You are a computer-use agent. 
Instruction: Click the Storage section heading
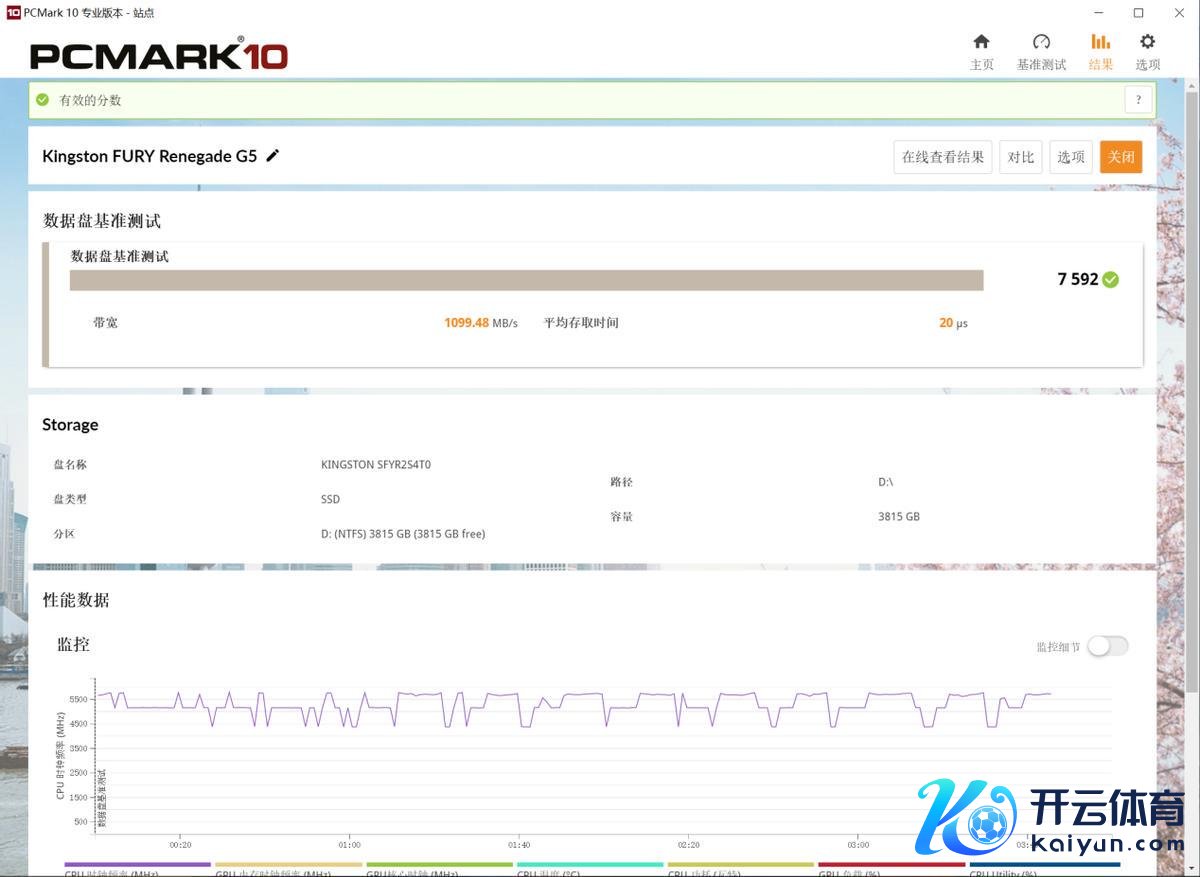point(70,425)
